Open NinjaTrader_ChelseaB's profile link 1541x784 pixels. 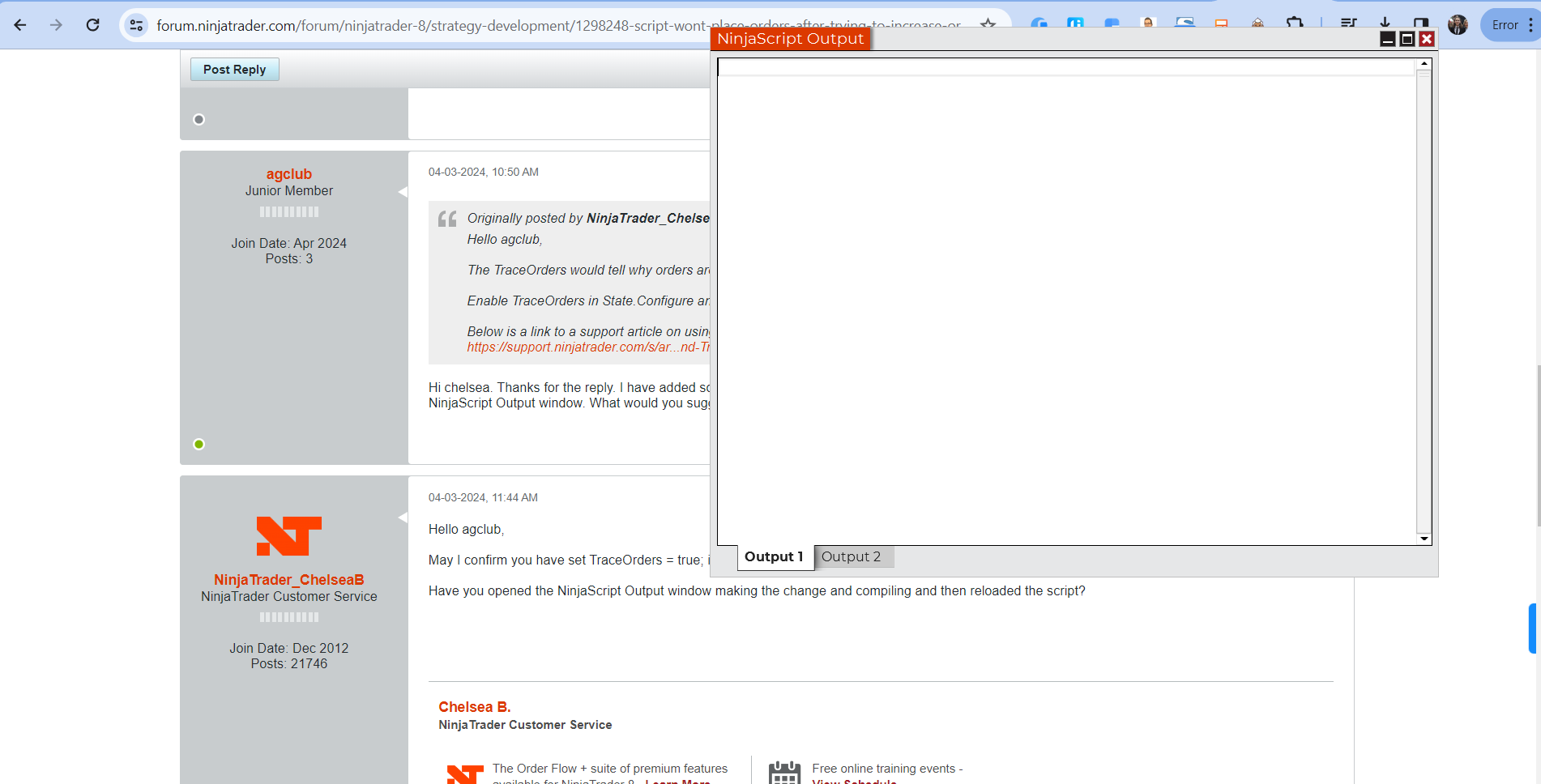(x=289, y=580)
